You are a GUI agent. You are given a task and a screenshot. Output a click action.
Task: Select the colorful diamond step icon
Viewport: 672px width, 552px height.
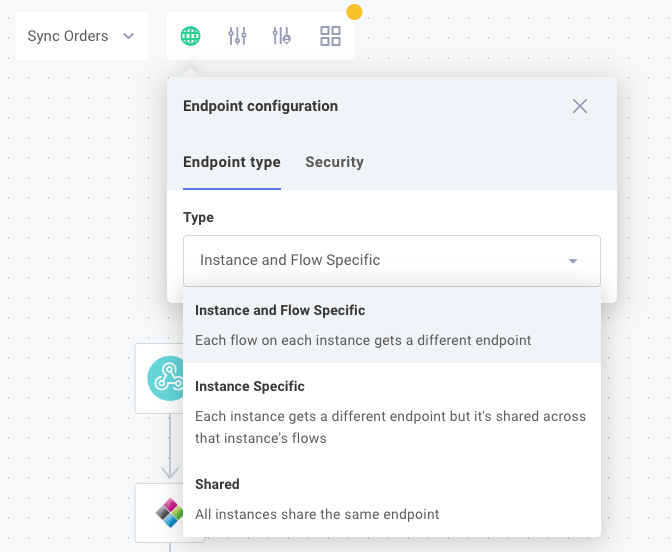click(x=169, y=513)
